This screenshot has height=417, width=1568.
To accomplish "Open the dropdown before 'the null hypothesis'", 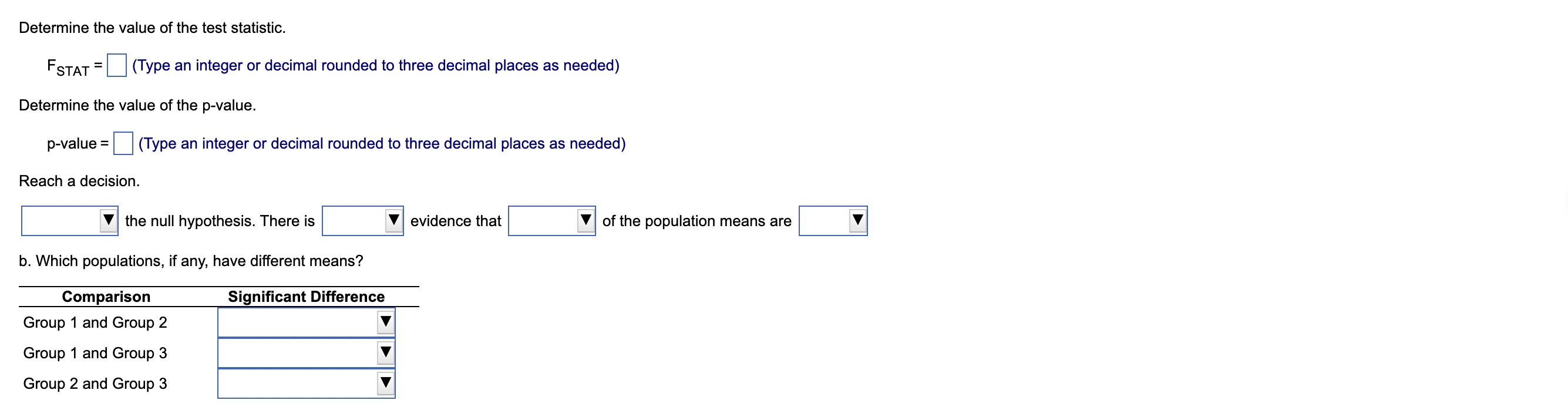I will point(69,221).
